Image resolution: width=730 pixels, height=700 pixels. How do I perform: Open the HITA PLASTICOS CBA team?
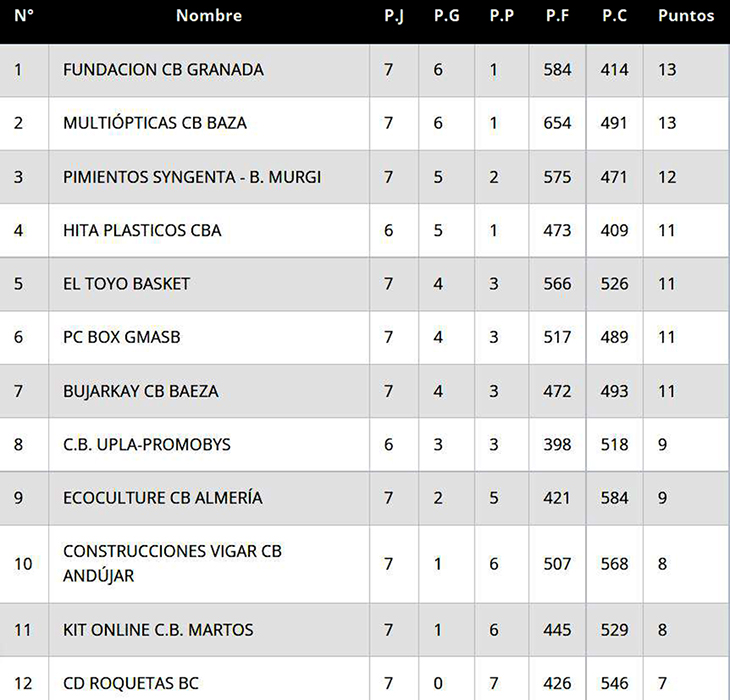coord(142,230)
